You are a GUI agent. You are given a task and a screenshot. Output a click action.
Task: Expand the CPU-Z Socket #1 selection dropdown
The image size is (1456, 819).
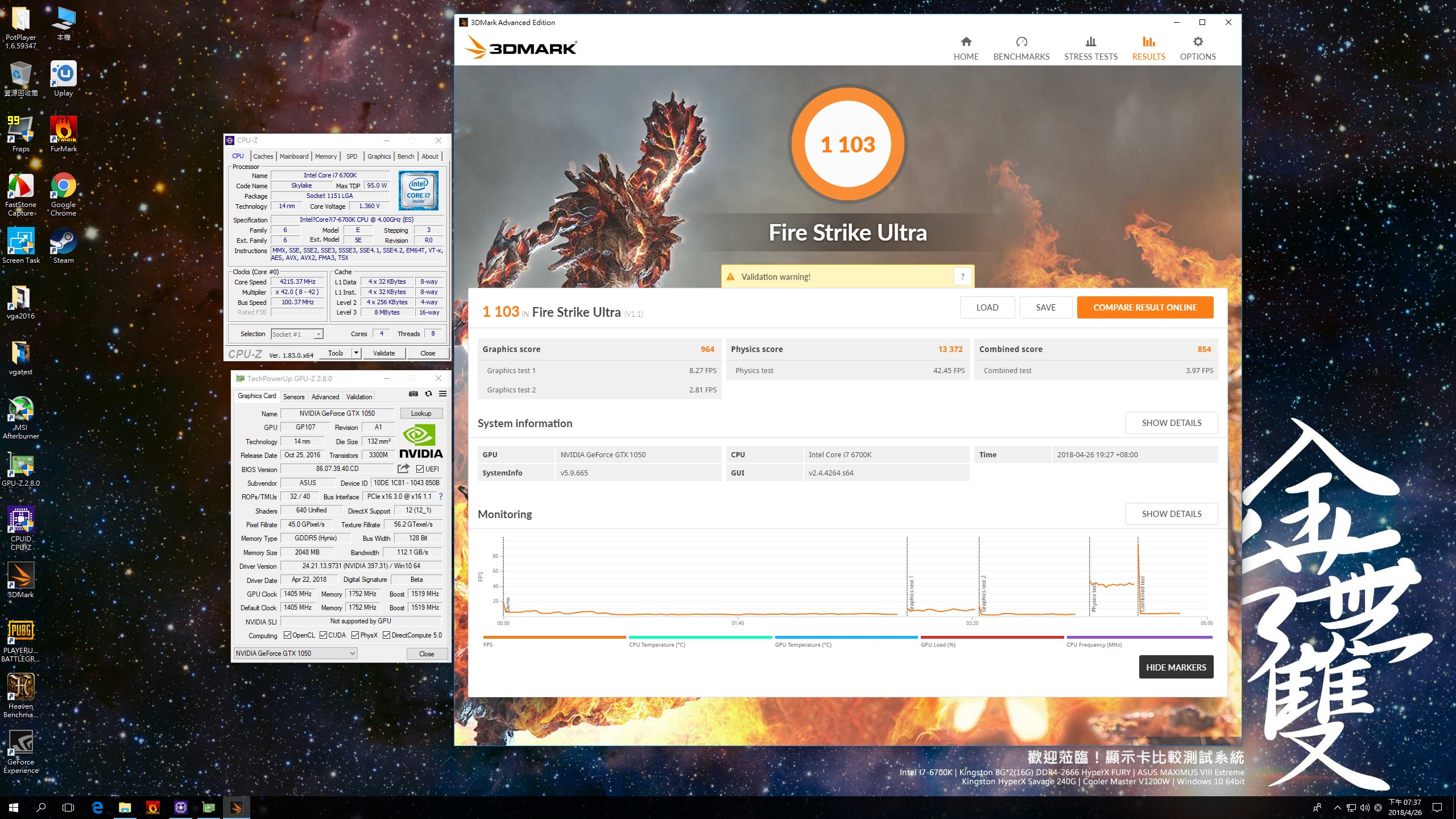click(x=318, y=334)
